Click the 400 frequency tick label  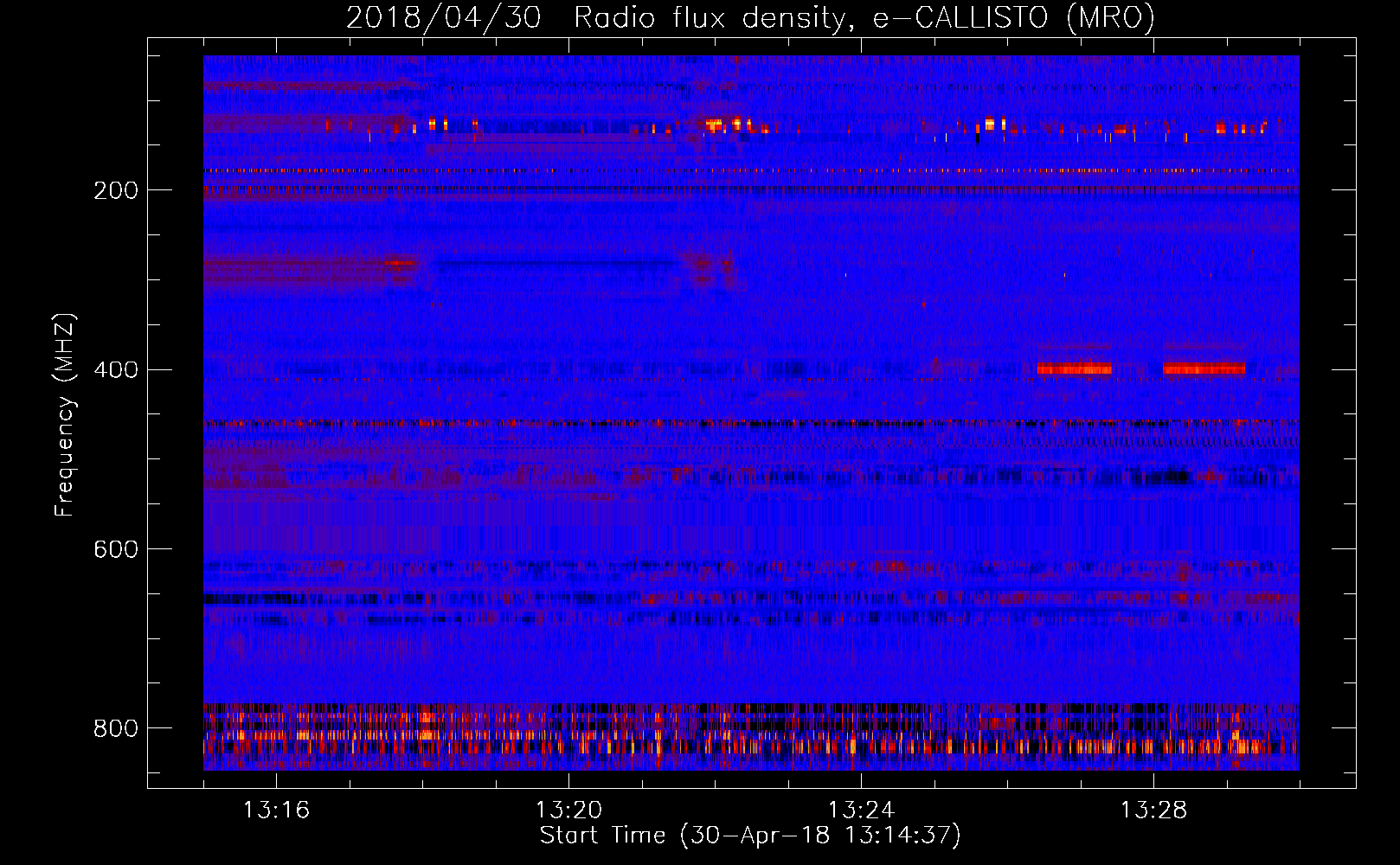(x=116, y=370)
